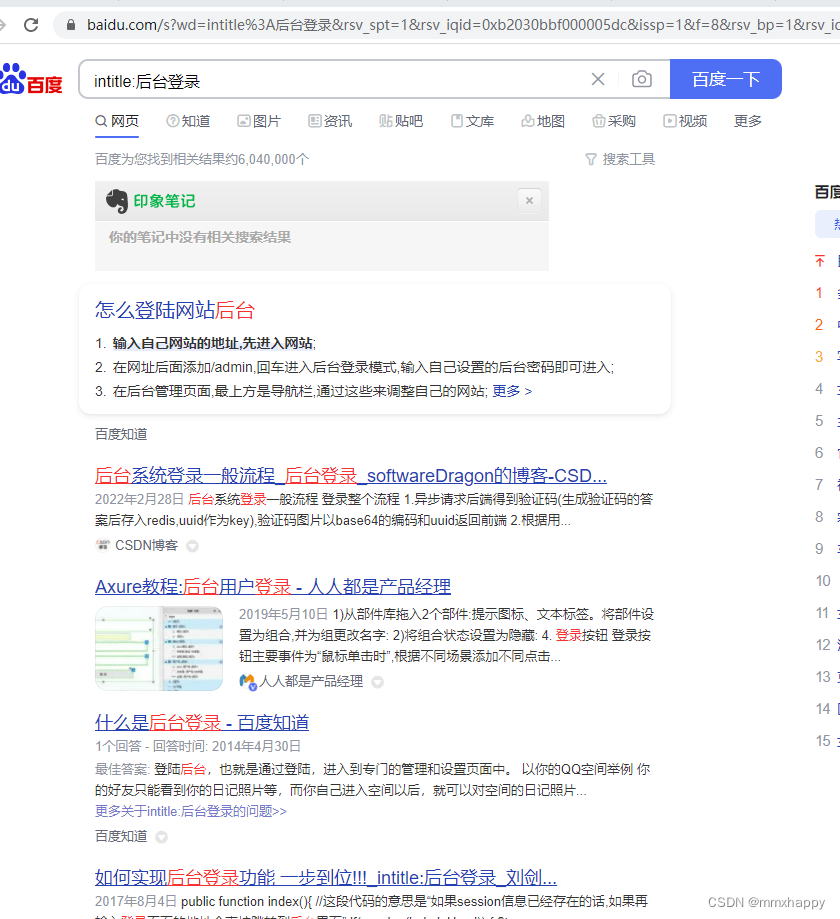Open the 采购 tab
Screen dimensions: 840x919
click(x=614, y=121)
